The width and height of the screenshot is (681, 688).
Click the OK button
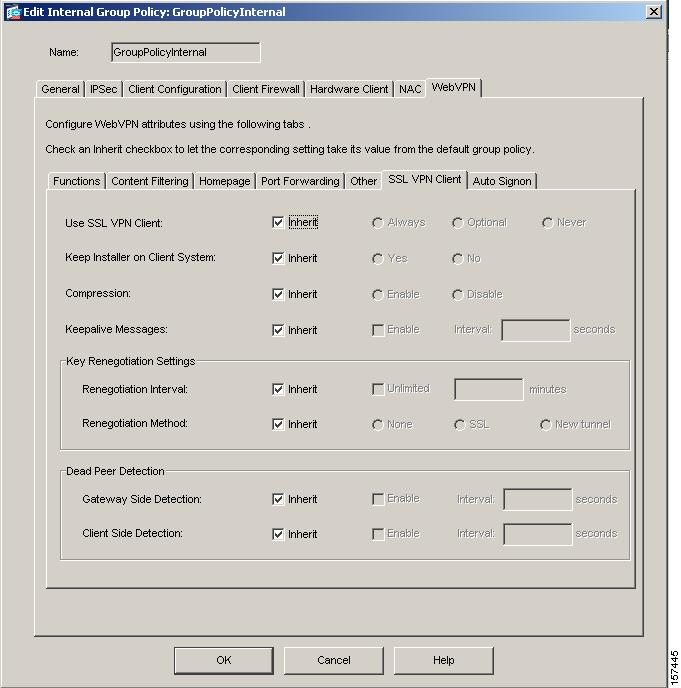coord(224,660)
